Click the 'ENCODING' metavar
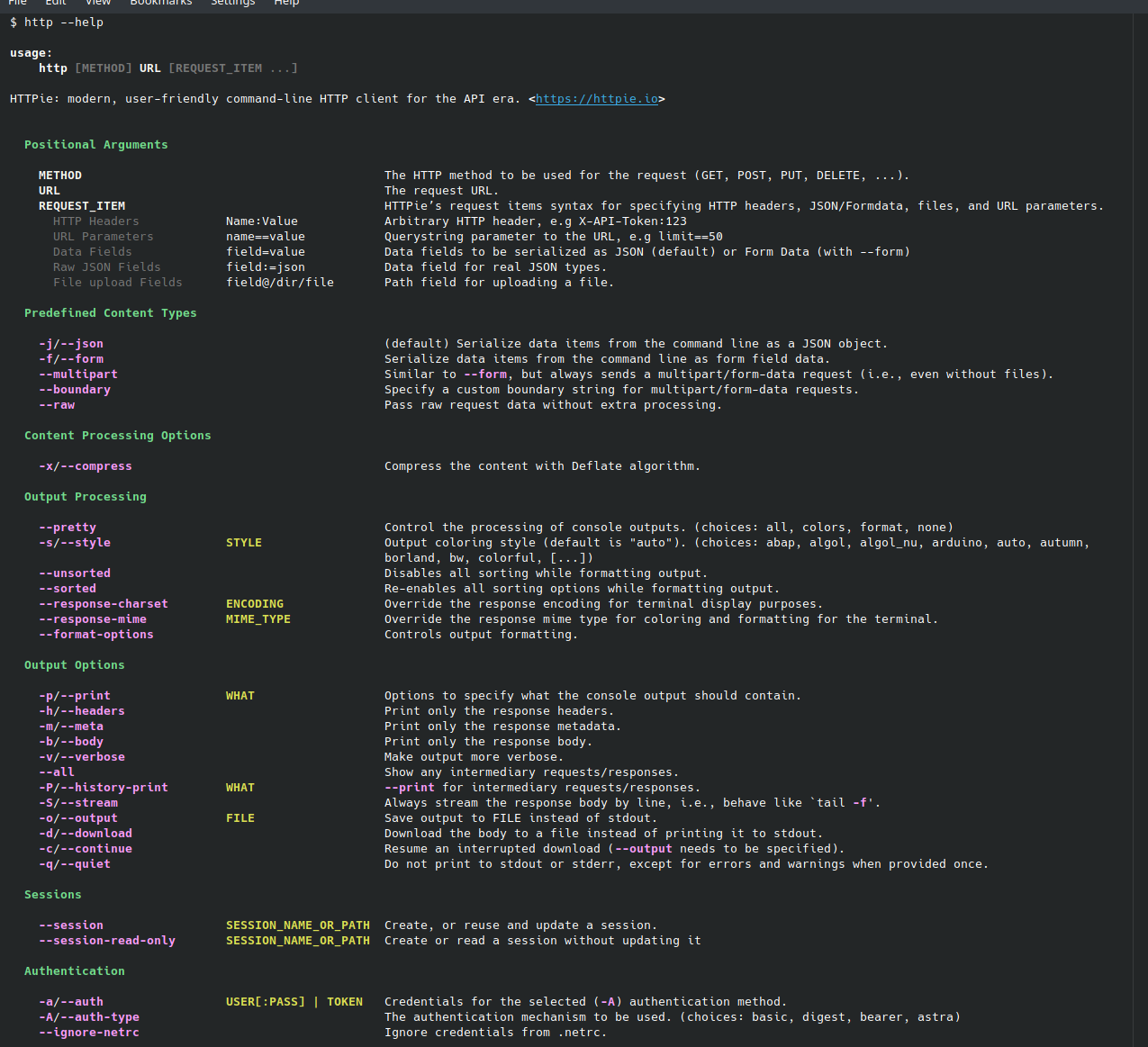Screen dimensions: 1148x1047 coord(255,604)
